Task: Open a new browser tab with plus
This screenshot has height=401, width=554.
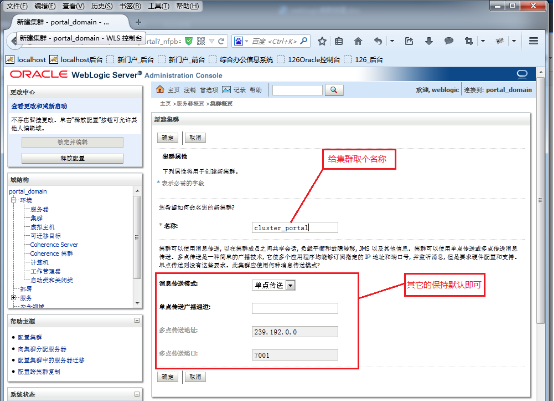Action: tap(138, 22)
